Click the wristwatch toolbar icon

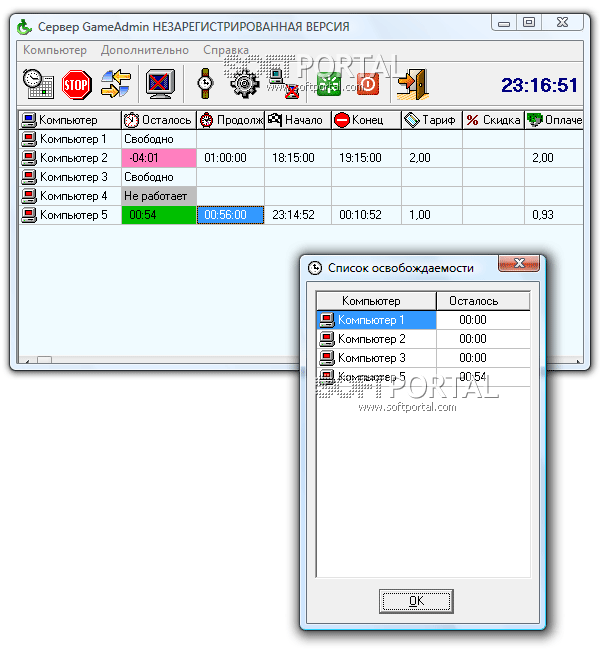tap(205, 84)
